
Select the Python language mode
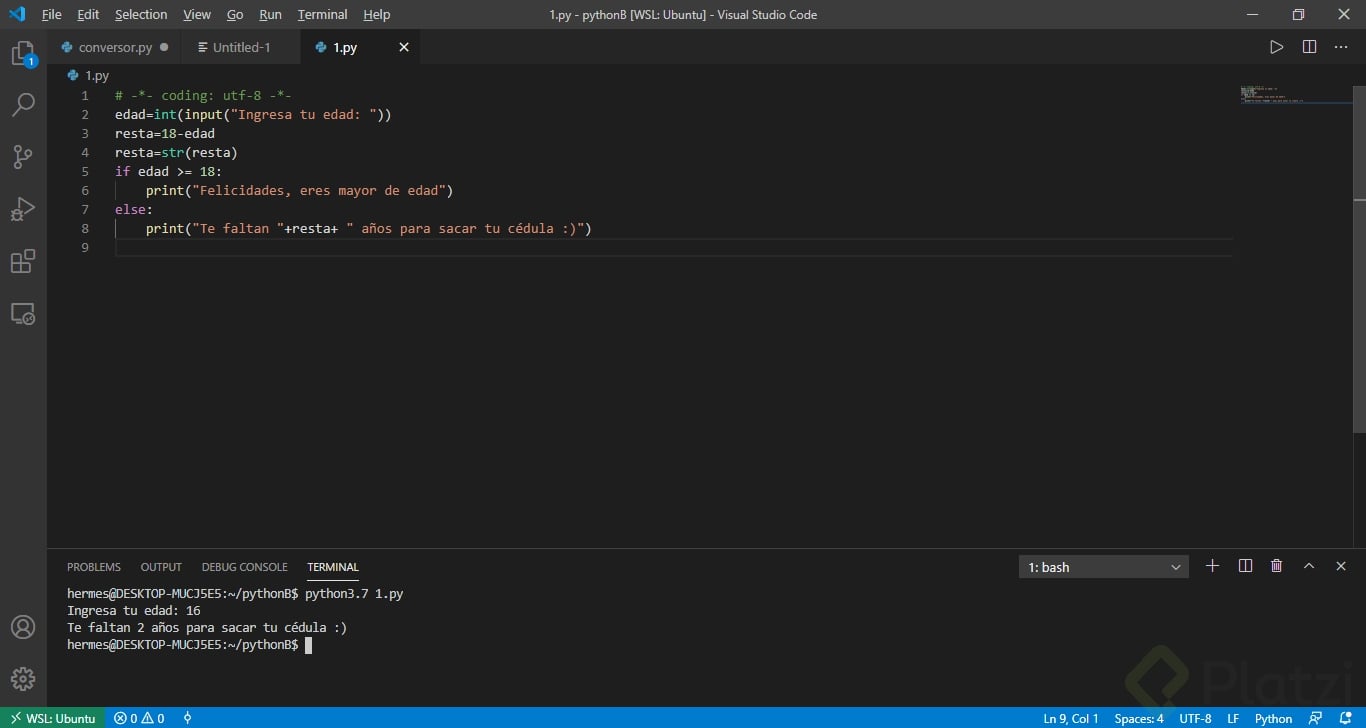pos(1273,718)
